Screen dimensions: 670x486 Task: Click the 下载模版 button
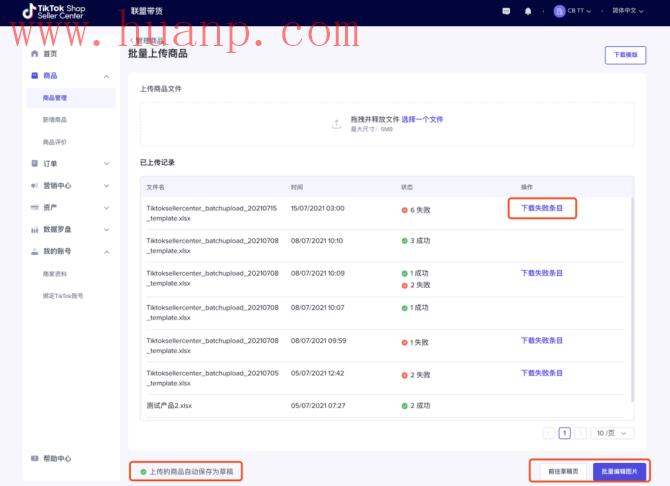625,55
